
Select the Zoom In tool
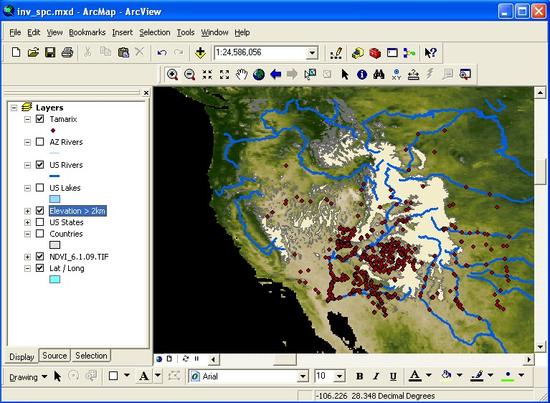172,74
